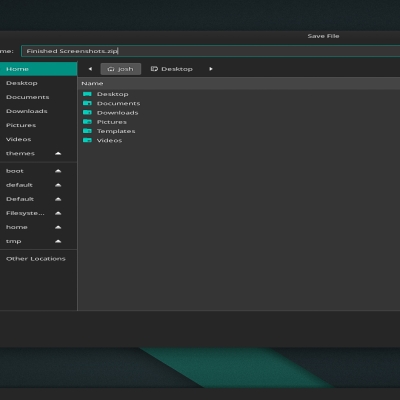Switch to Desktop path button
This screenshot has width=400, height=400.
172,69
